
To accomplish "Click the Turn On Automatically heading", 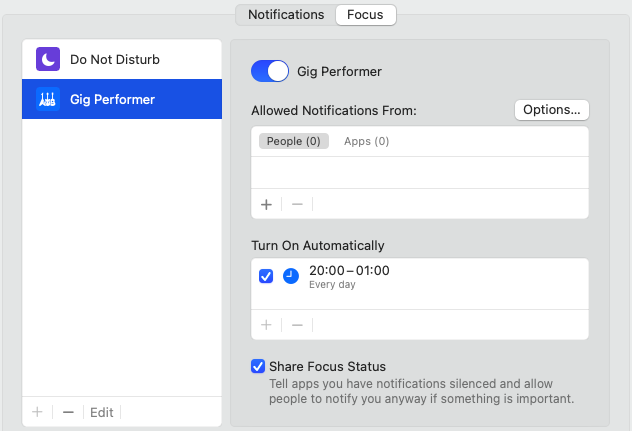I will pos(318,246).
